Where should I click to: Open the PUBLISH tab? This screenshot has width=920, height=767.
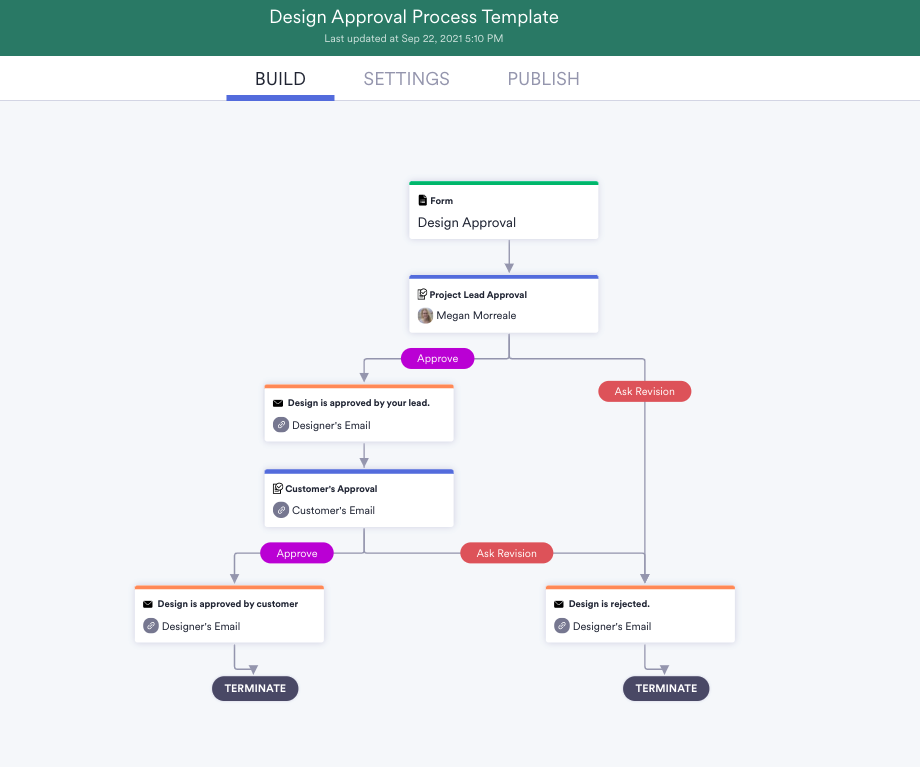(x=543, y=79)
